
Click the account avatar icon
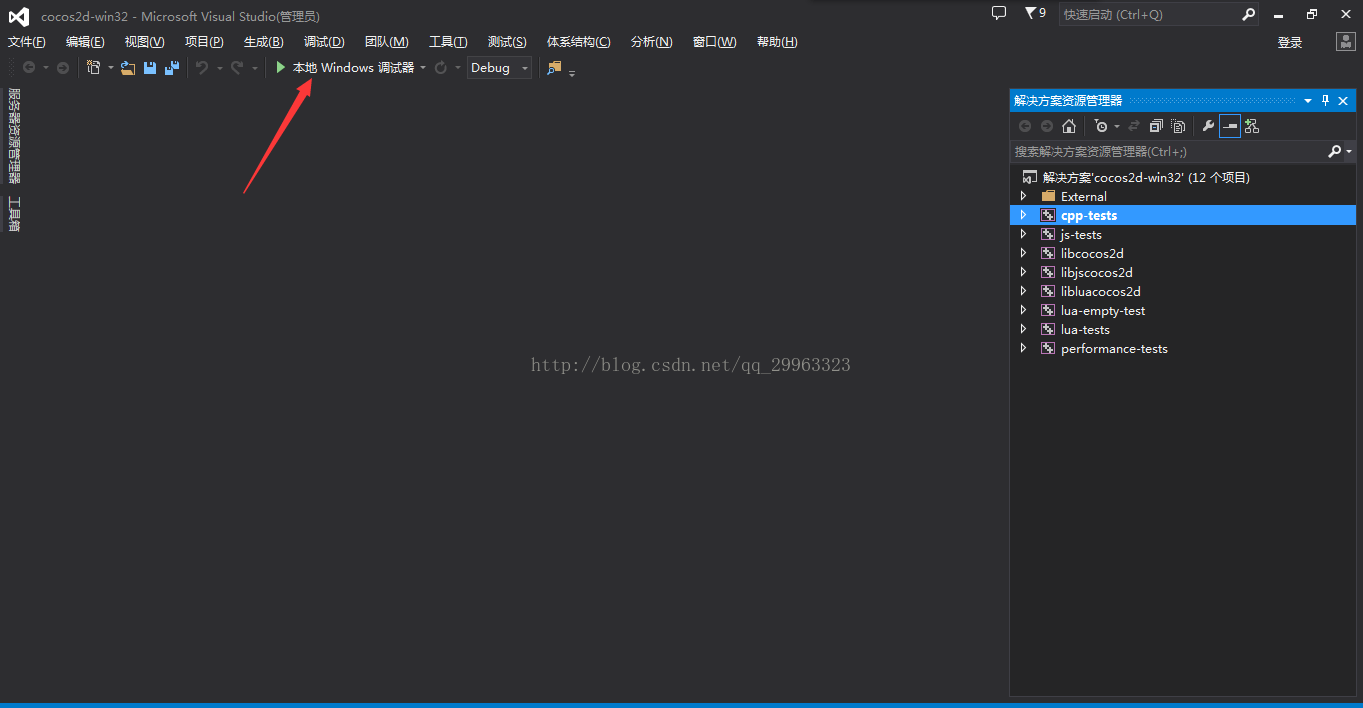point(1346,42)
